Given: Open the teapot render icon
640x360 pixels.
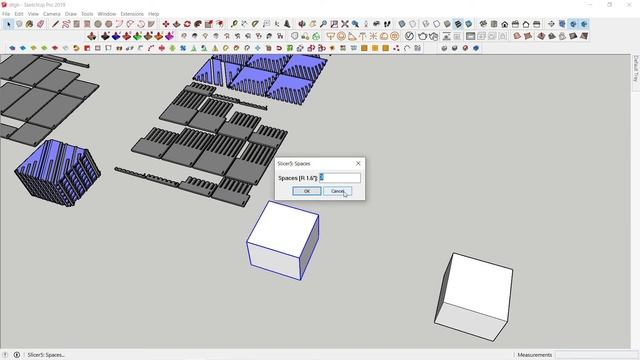Looking at the screenshot, I should [x=423, y=36].
